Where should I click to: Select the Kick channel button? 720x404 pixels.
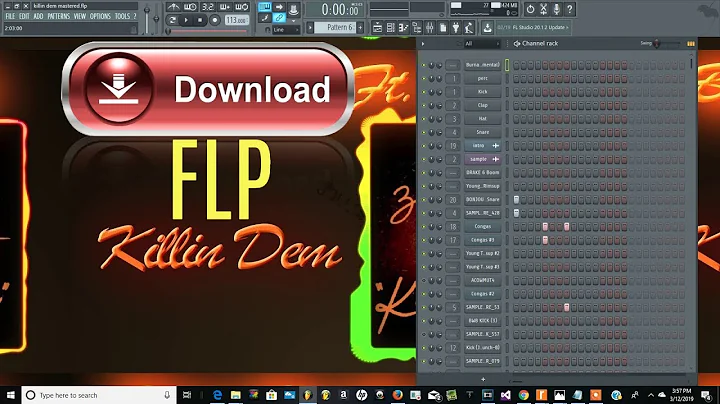tap(482, 92)
